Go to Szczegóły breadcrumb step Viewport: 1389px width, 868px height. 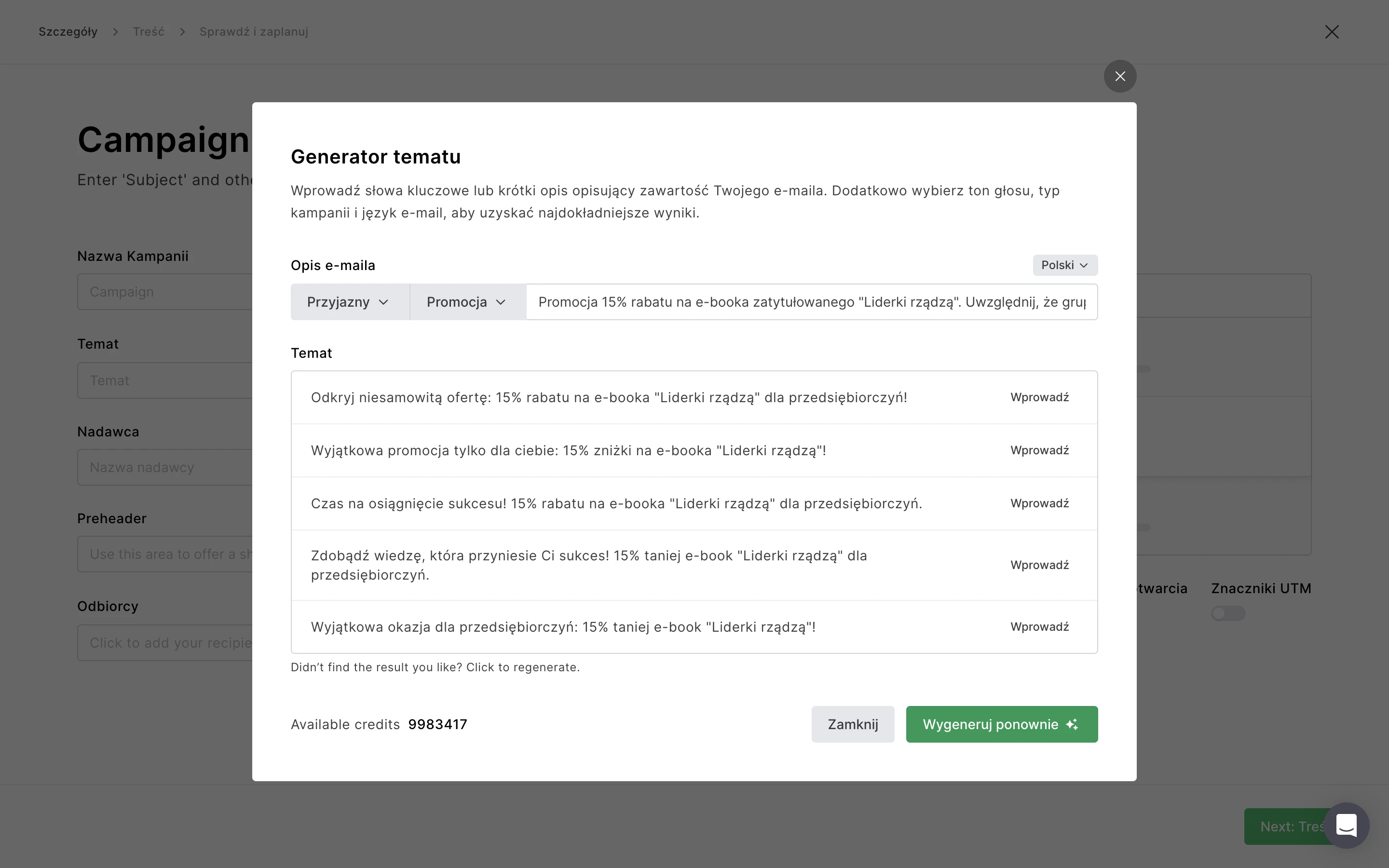68,32
